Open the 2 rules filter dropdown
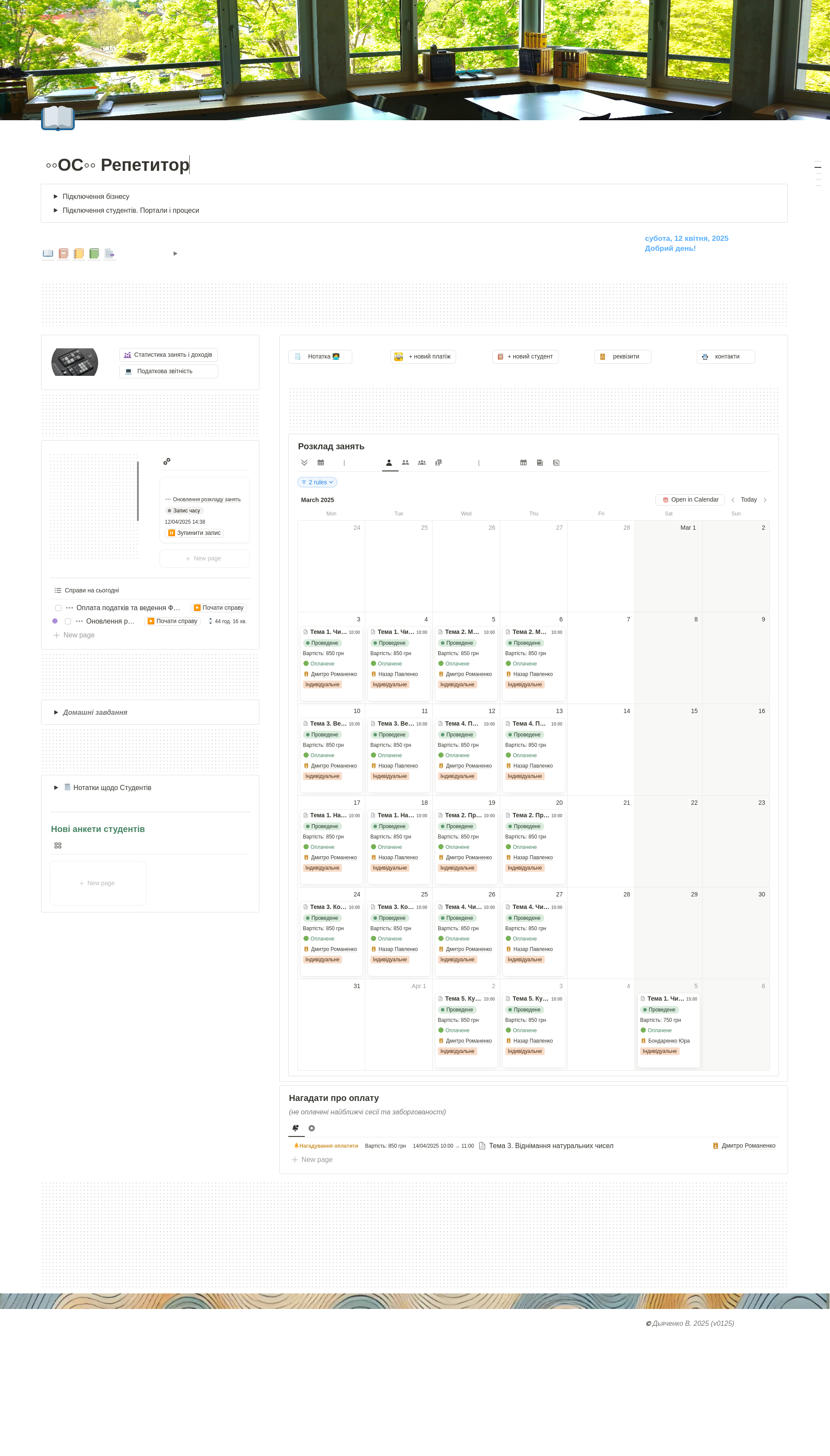830x1456 pixels. (x=318, y=482)
